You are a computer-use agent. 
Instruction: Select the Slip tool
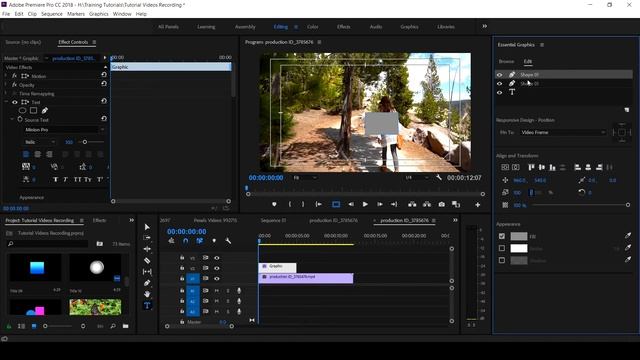coord(147,271)
